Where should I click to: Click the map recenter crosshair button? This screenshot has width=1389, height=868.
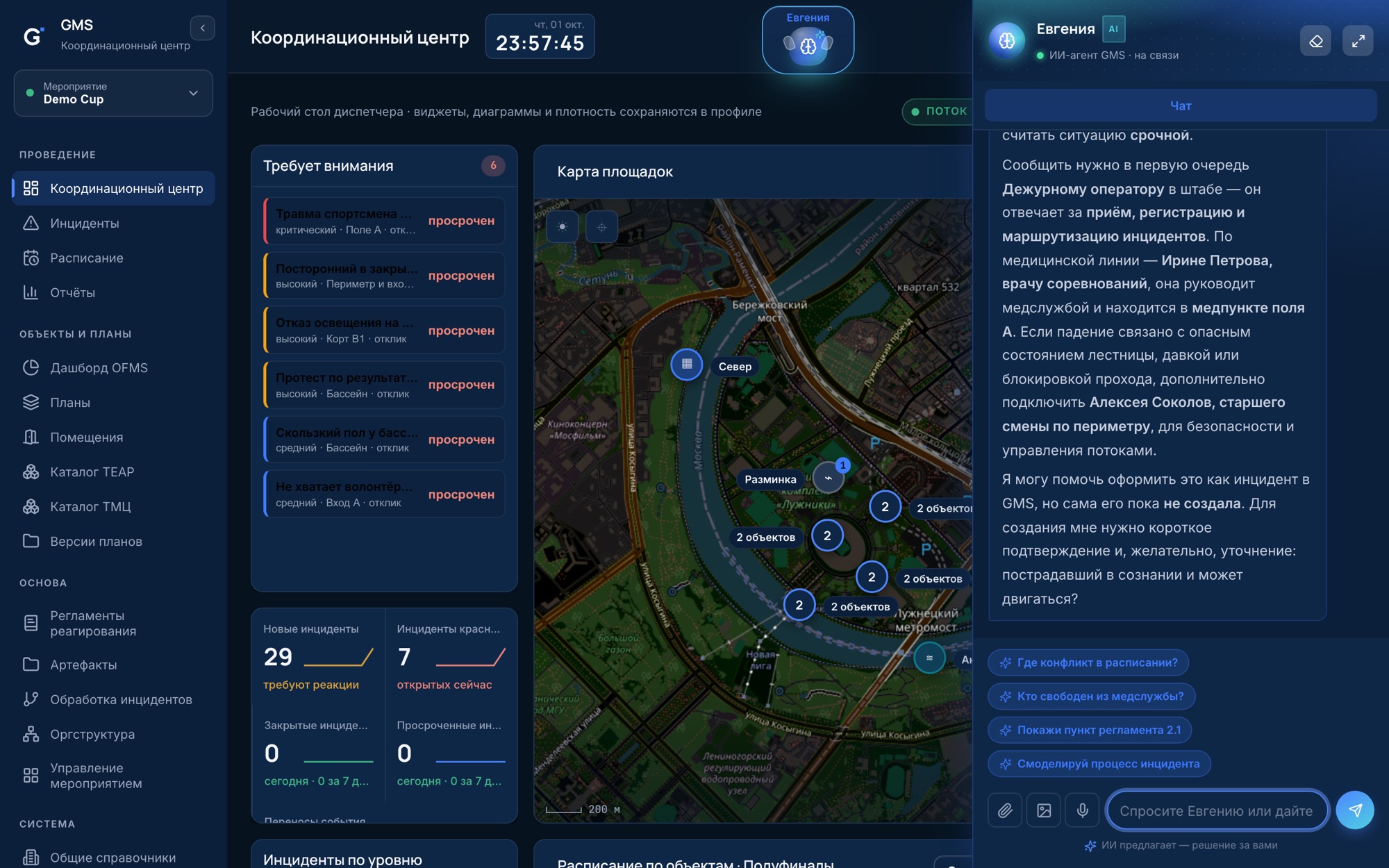601,227
